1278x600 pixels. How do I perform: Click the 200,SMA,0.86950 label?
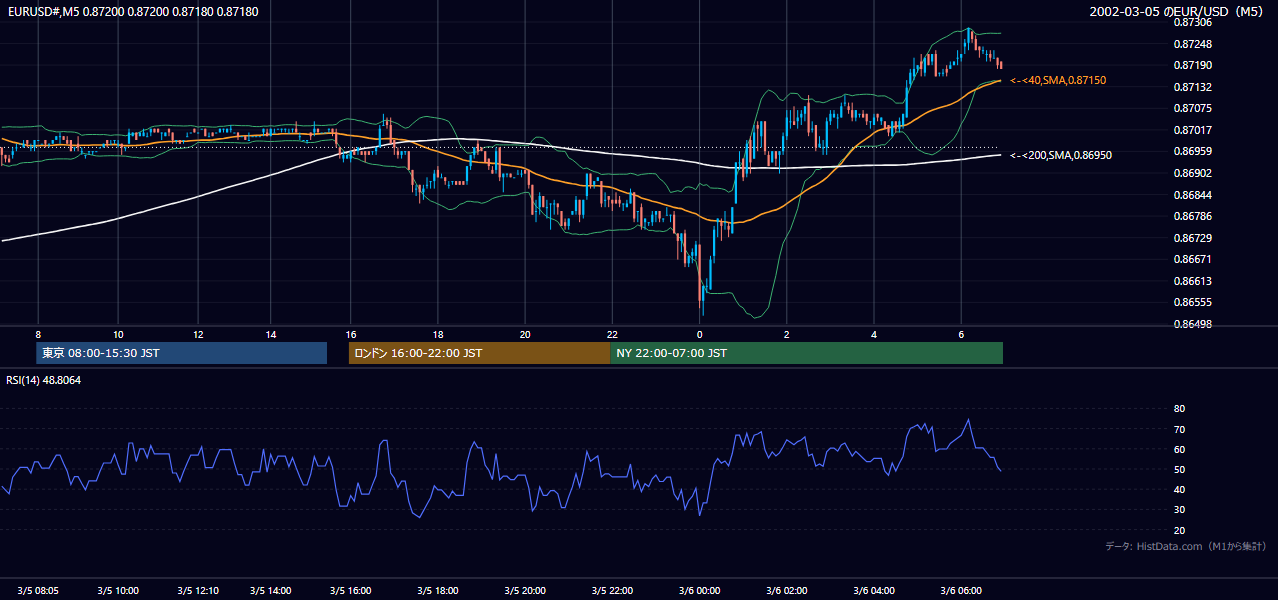[x=1061, y=155]
